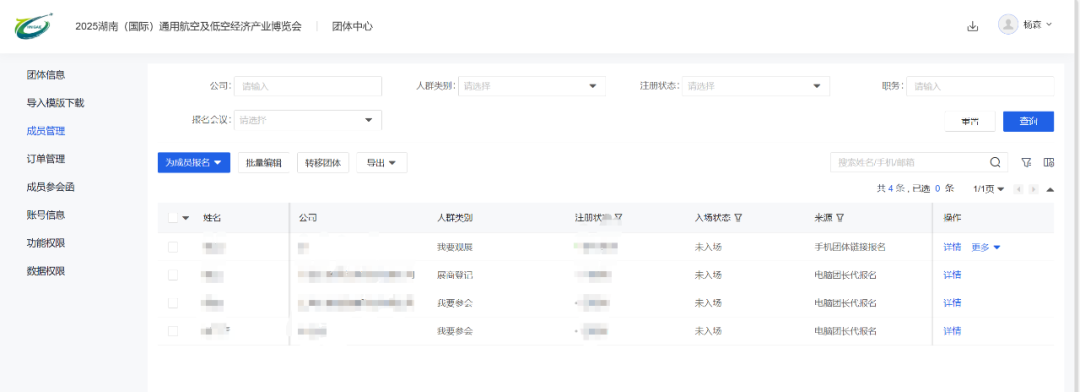Click the user avatar icon
The height and width of the screenshot is (392, 1080).
(1008, 25)
